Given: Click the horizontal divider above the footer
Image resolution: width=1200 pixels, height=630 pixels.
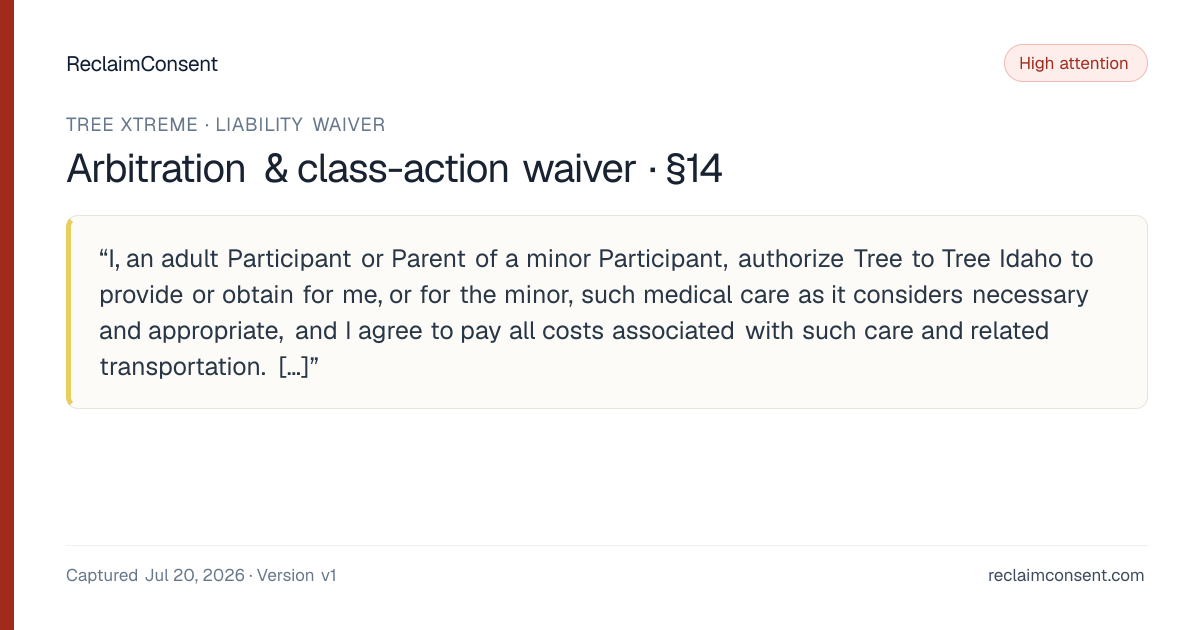Looking at the screenshot, I should (x=606, y=545).
